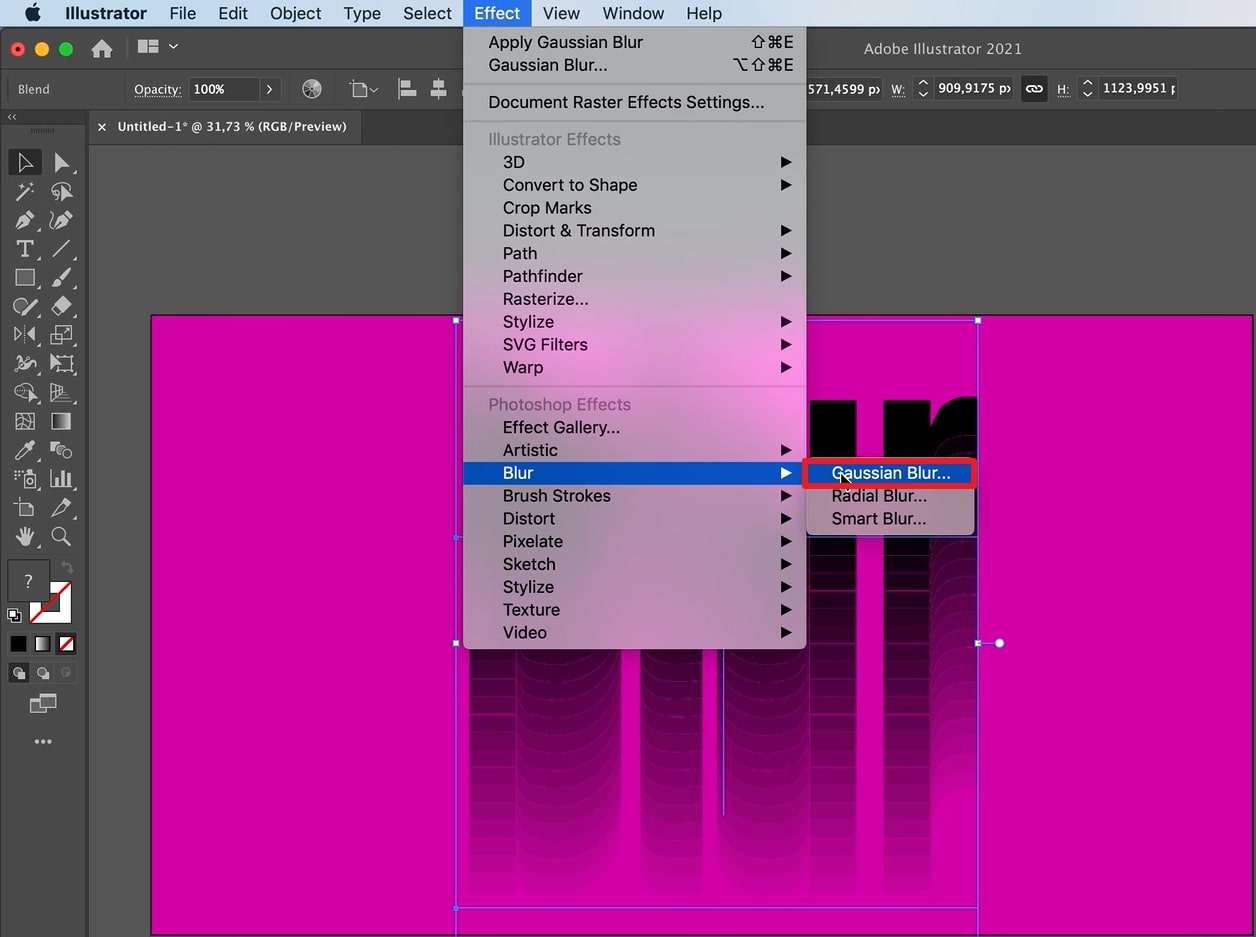Switch to Draw Behind mode
Viewport: 1256px width, 937px height.
point(43,673)
